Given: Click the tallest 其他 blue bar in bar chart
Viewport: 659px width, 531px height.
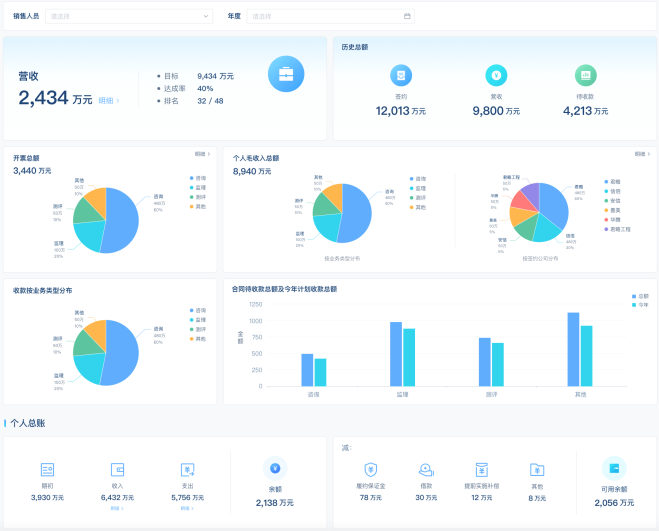Looking at the screenshot, I should (x=573, y=349).
